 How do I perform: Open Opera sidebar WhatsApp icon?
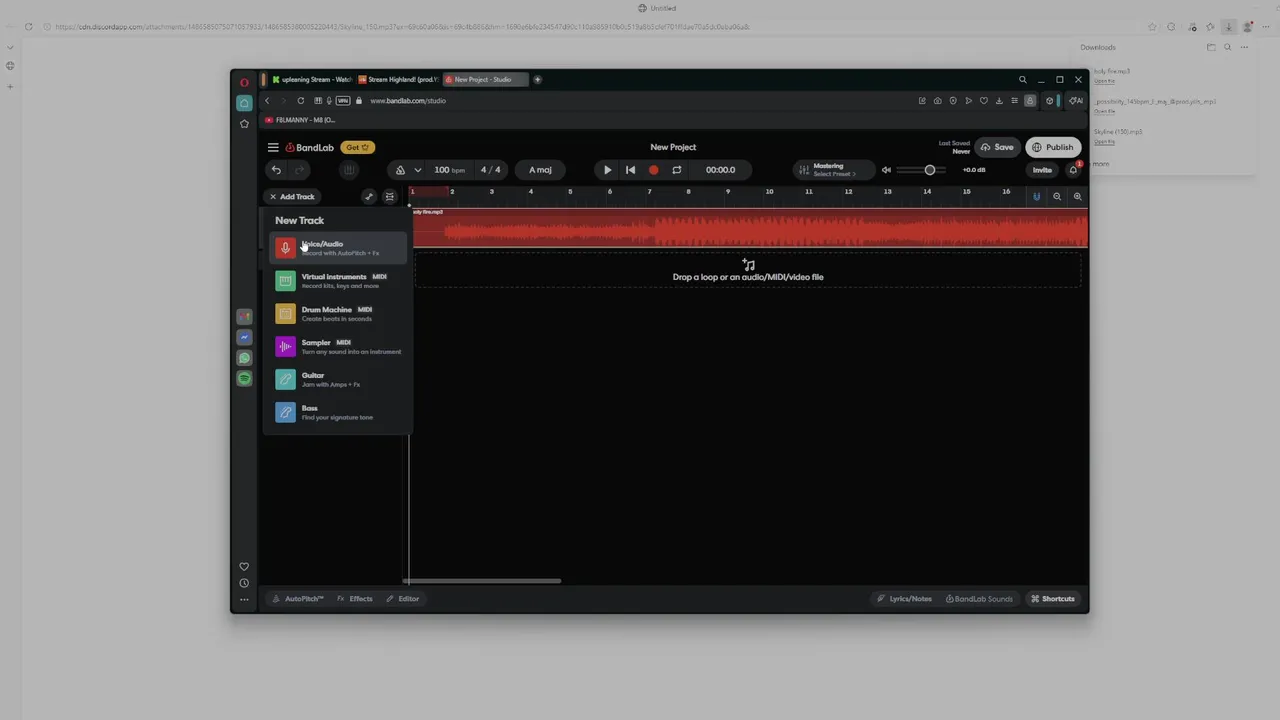coord(244,358)
